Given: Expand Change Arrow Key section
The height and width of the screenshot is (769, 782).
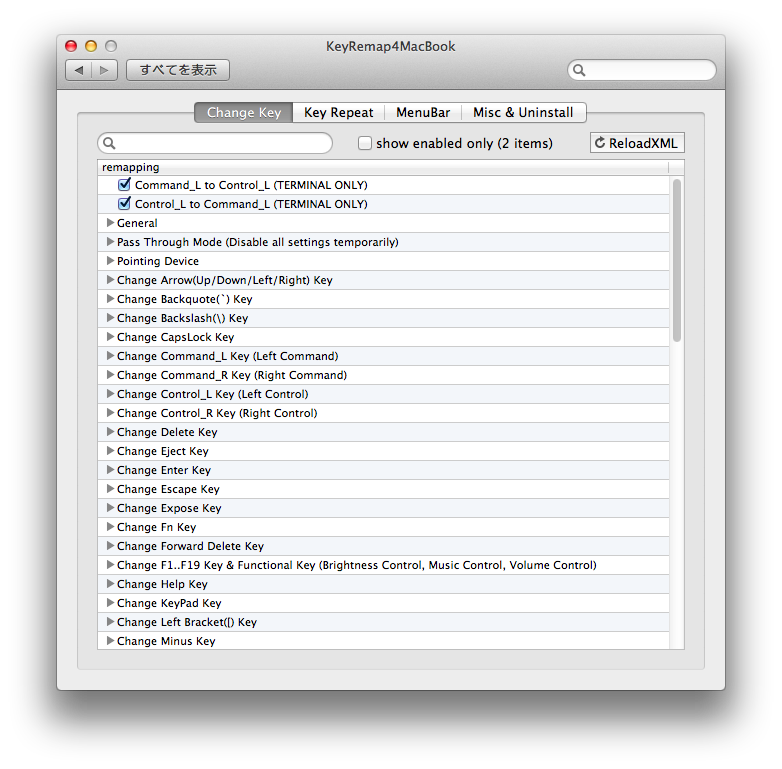Looking at the screenshot, I should 111,280.
